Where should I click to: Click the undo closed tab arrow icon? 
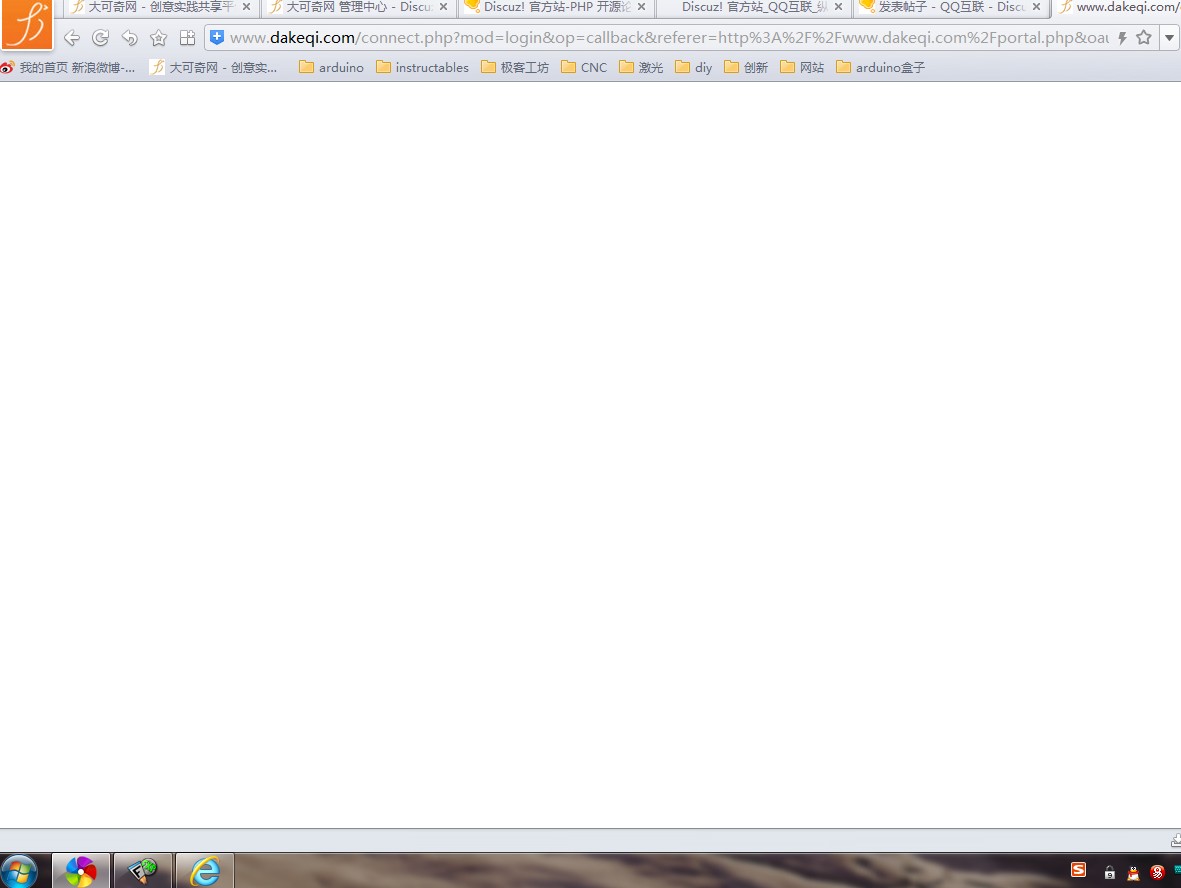(x=129, y=38)
